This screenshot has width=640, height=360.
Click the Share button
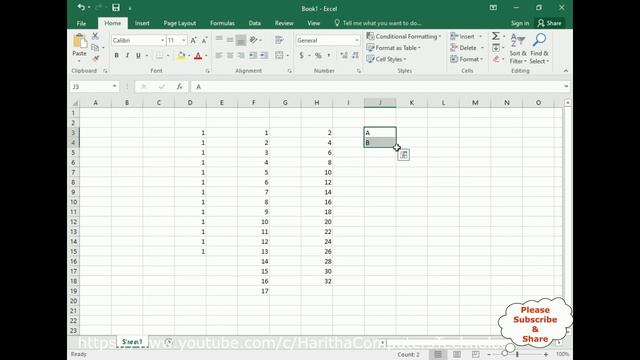pyautogui.click(x=549, y=23)
